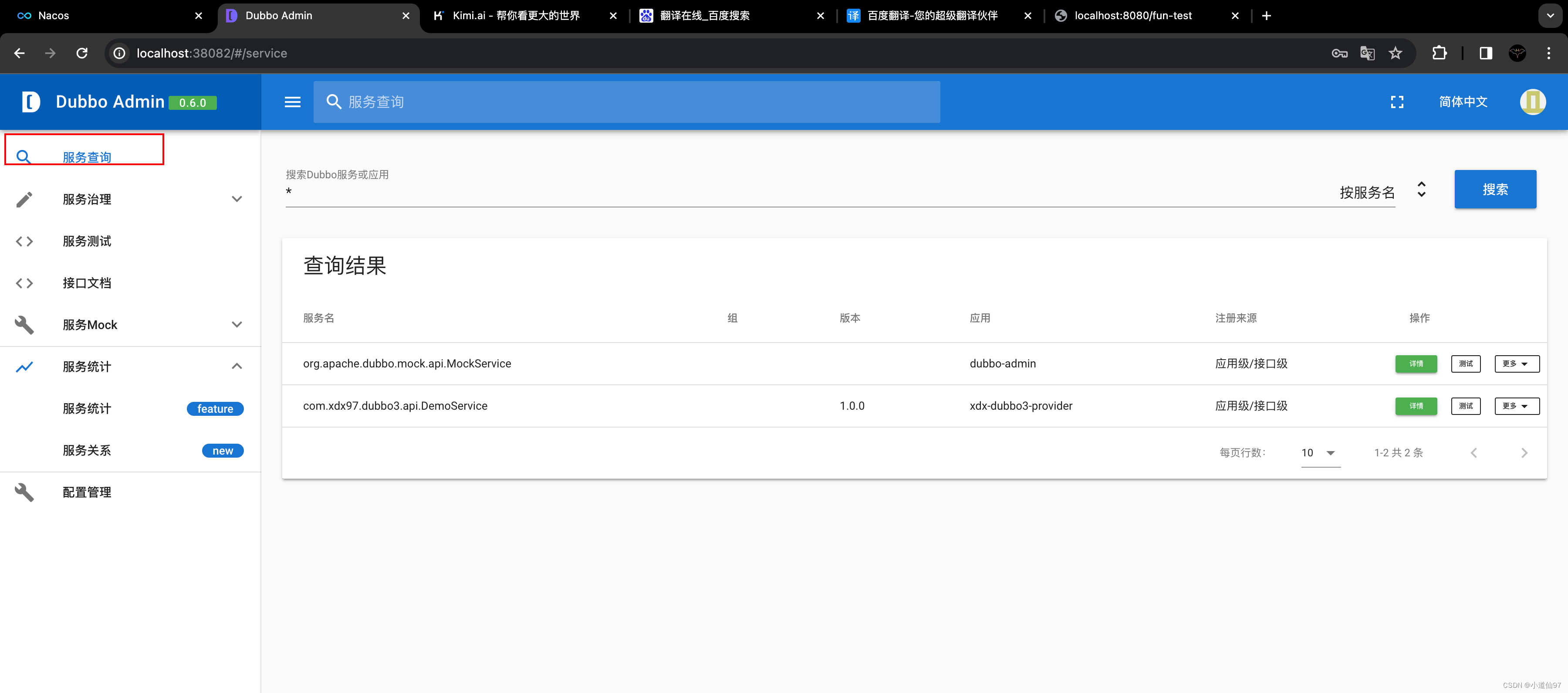The image size is (1568, 693).
Task: Close the Dubbo Admin browser tab
Action: (x=406, y=16)
